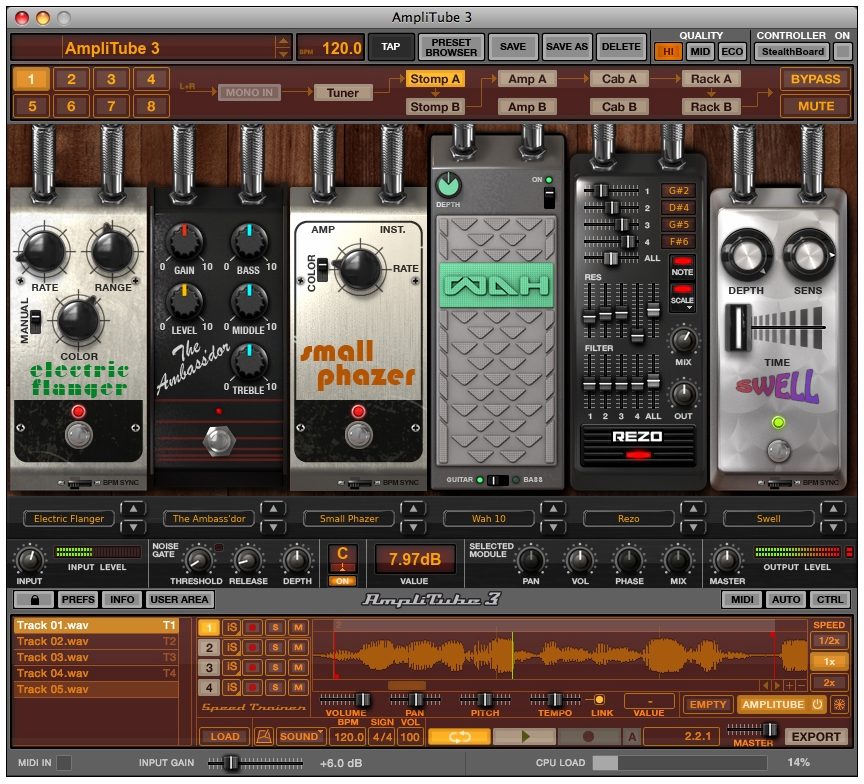Stomp the Small Phazer footswitch

pyautogui.click(x=359, y=435)
